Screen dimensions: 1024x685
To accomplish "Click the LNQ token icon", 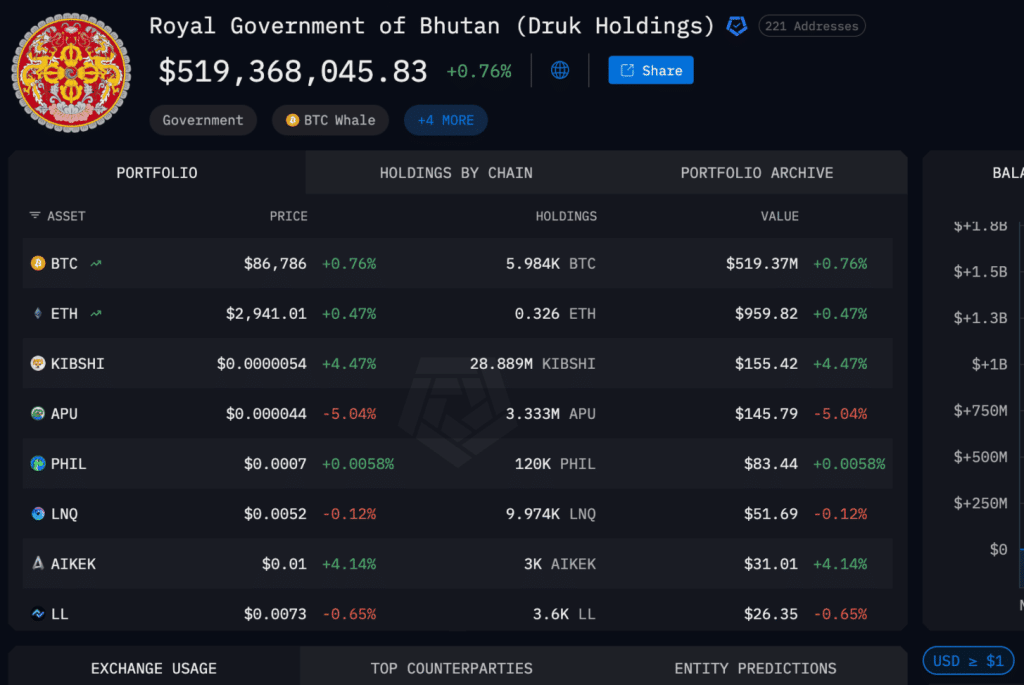I will [x=38, y=514].
